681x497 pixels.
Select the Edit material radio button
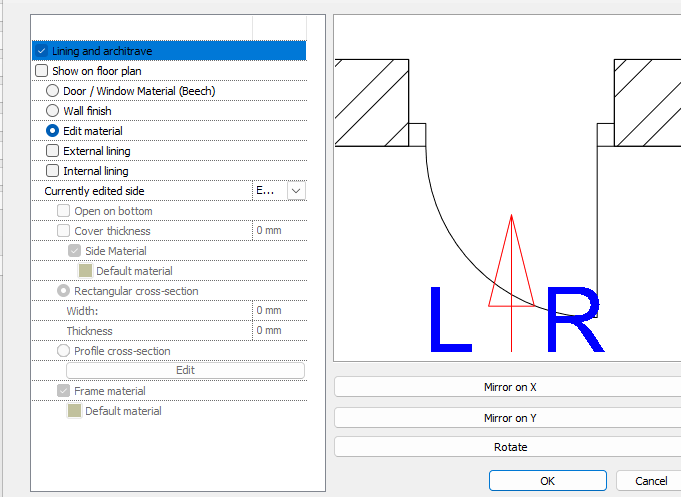click(52, 131)
